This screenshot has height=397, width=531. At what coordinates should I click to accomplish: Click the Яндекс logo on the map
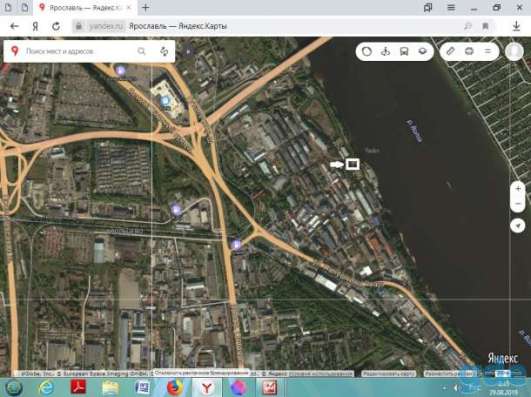tap(503, 358)
